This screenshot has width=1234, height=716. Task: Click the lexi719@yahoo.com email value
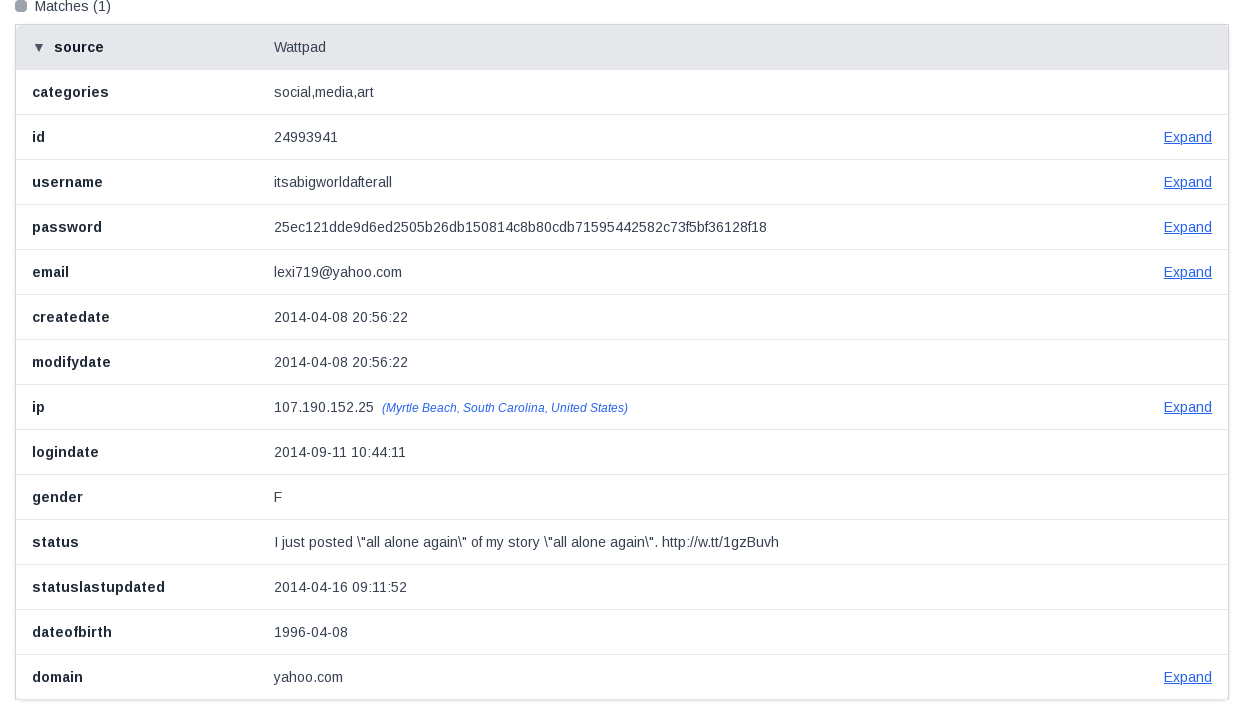click(x=337, y=272)
